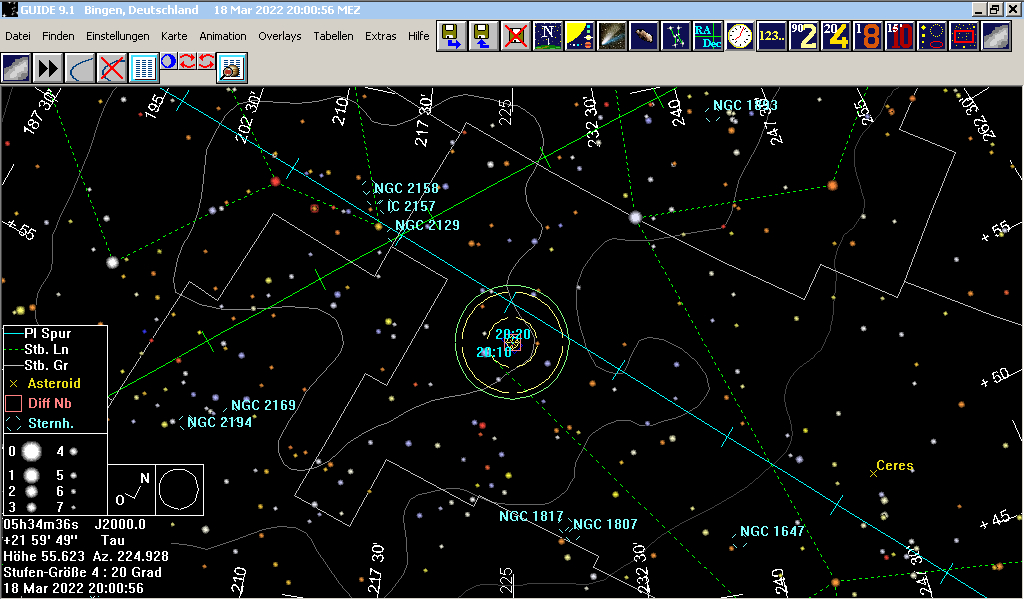Open the Tabellen menu
Screen dimensions: 1024x600
coord(332,35)
